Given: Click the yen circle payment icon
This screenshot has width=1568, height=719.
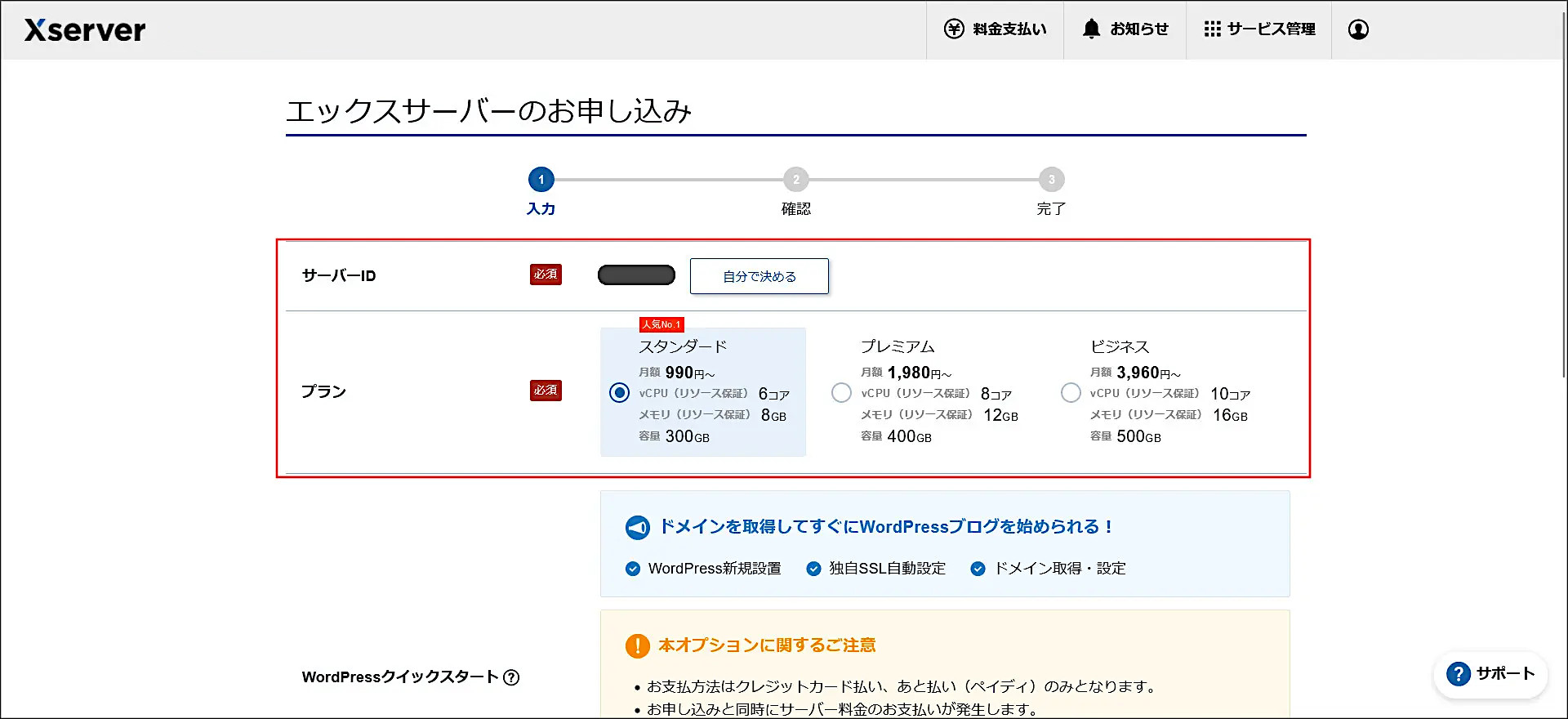Looking at the screenshot, I should point(954,29).
